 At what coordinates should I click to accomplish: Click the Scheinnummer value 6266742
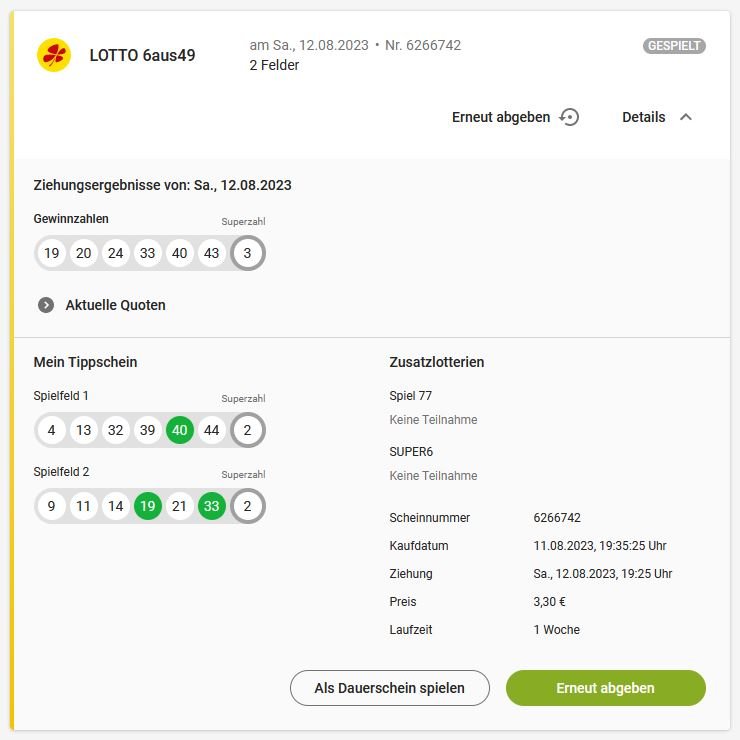(x=557, y=518)
